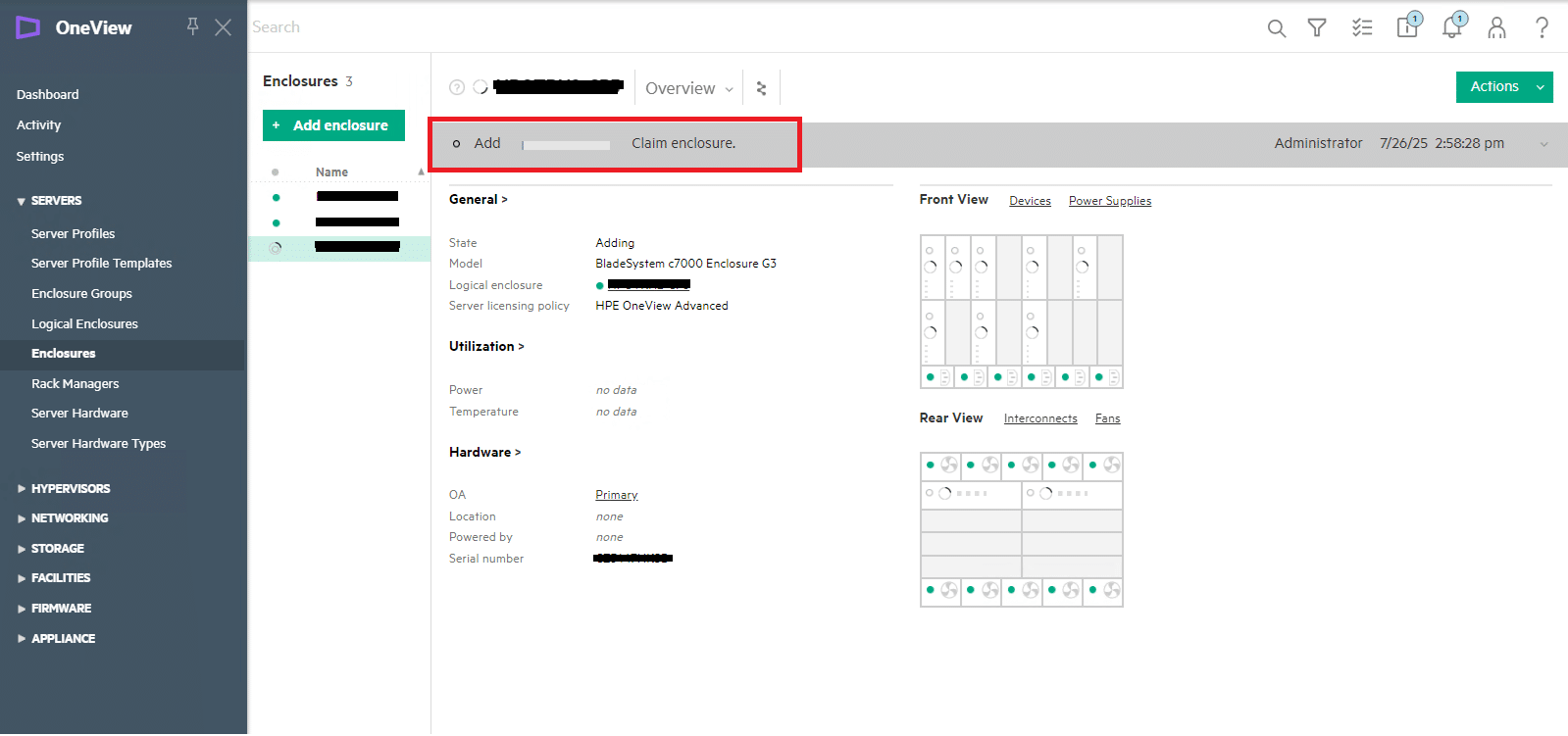
Task: Select the Administrator owner text
Action: 1318,143
